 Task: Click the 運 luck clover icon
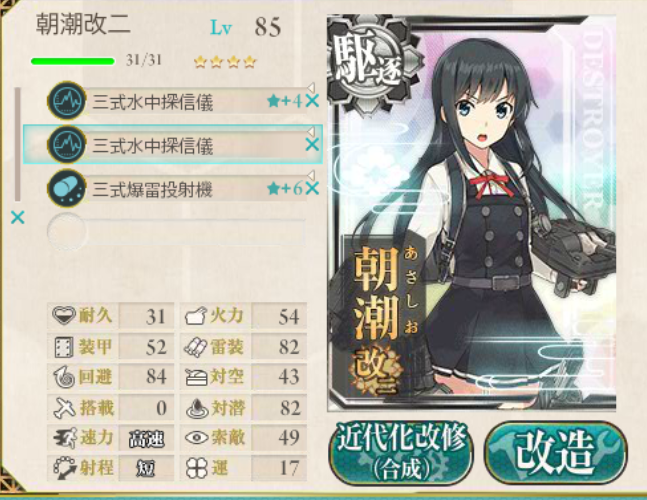196,468
